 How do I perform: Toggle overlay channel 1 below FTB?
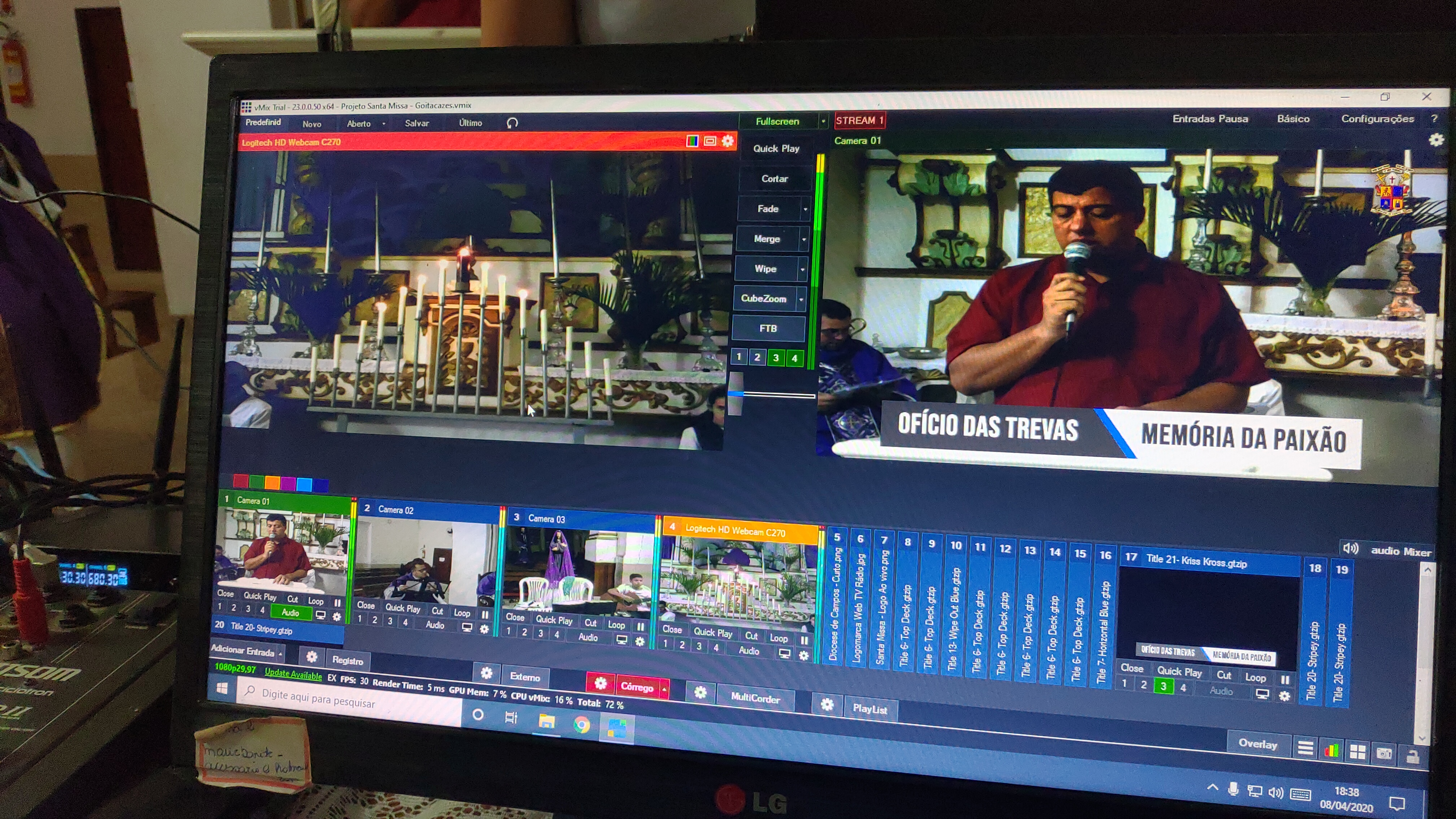point(739,356)
